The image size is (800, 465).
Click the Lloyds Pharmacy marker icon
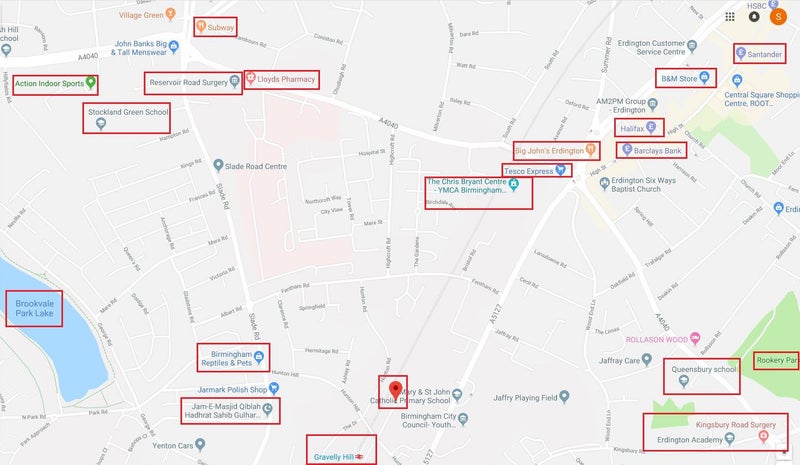point(251,79)
